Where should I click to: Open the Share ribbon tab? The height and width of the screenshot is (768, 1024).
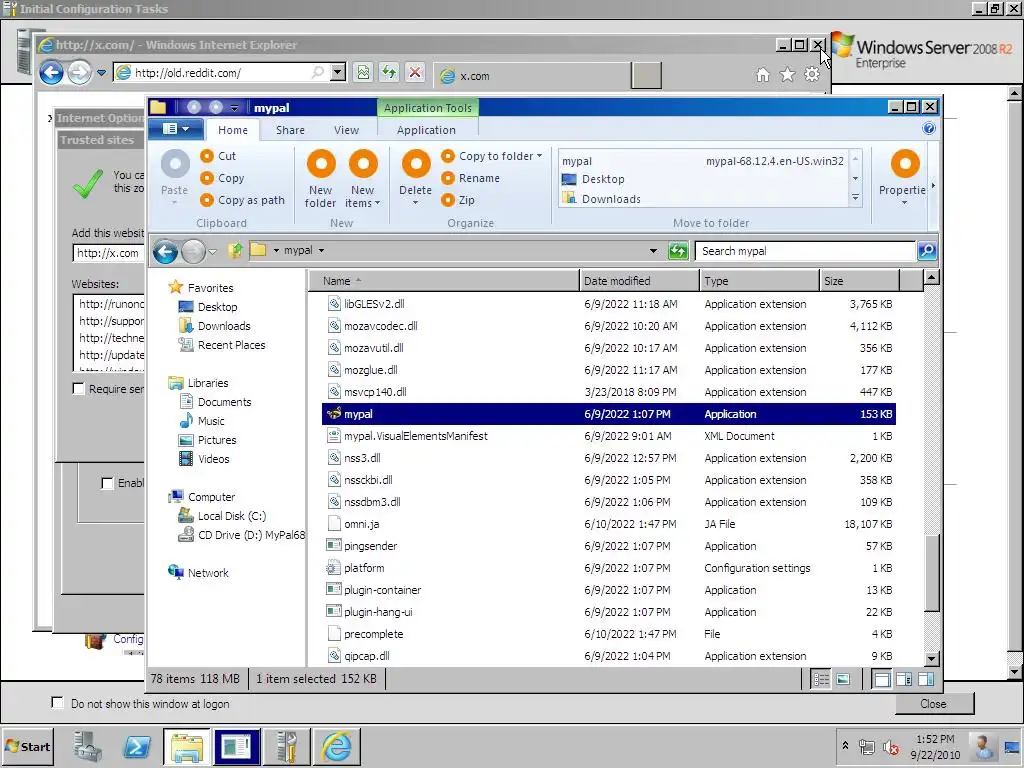pos(290,130)
